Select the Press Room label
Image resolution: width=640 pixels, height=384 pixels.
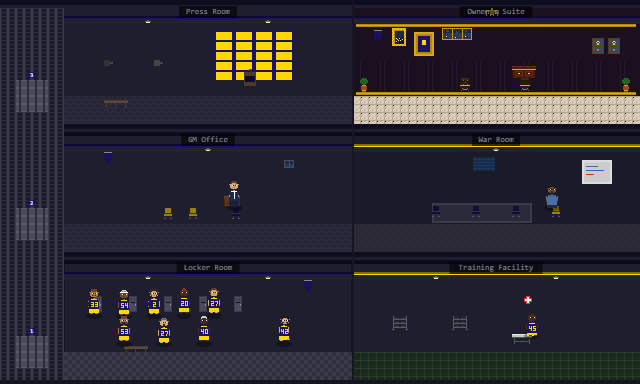(x=208, y=11)
